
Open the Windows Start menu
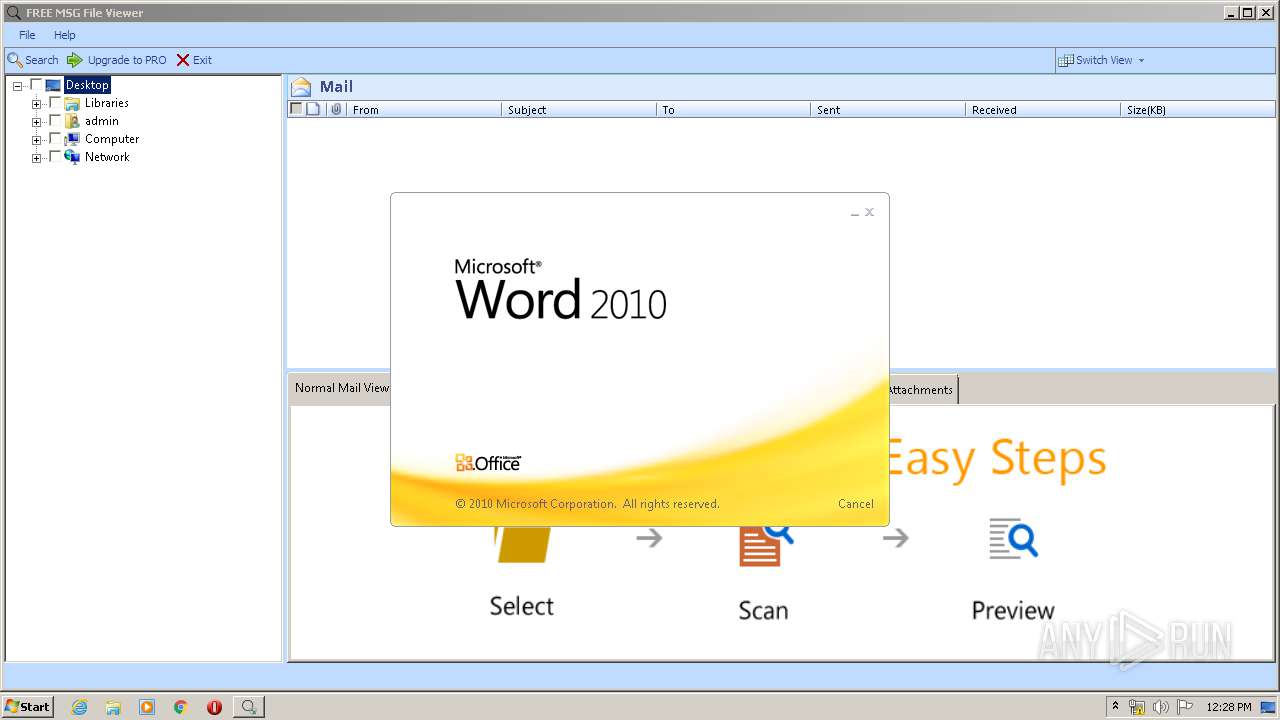click(28, 706)
